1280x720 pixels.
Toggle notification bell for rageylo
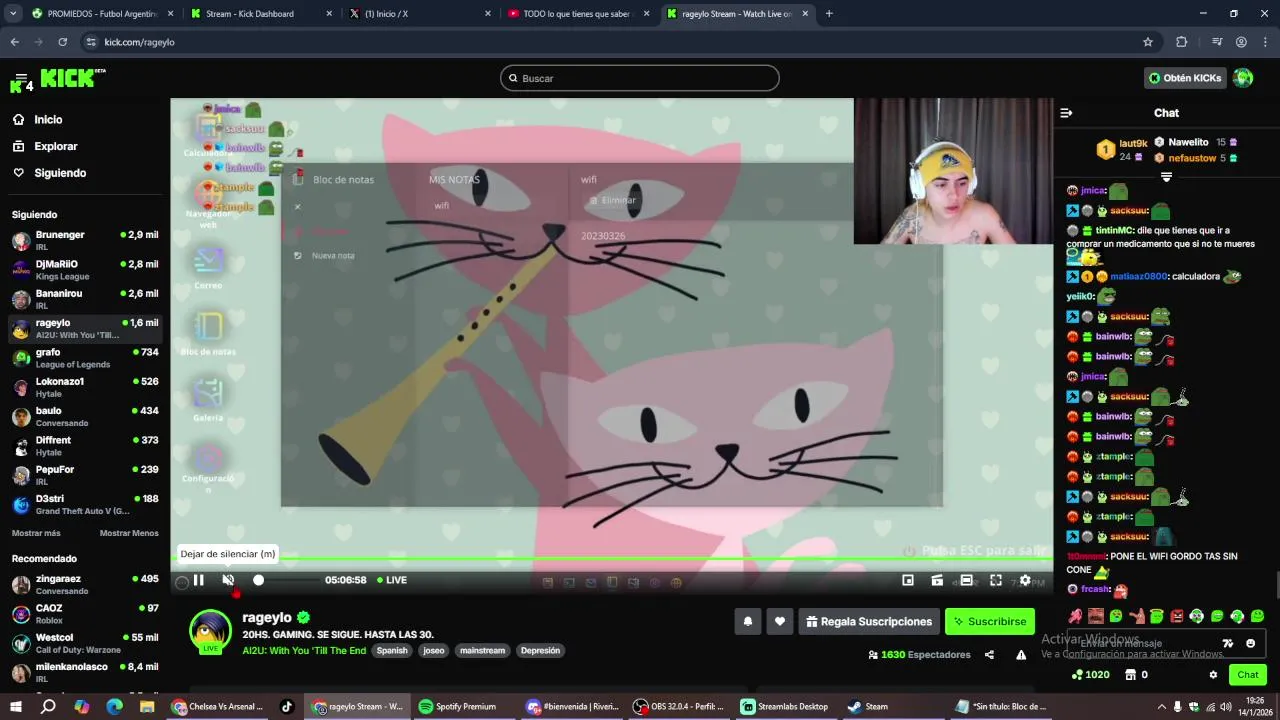(x=747, y=621)
